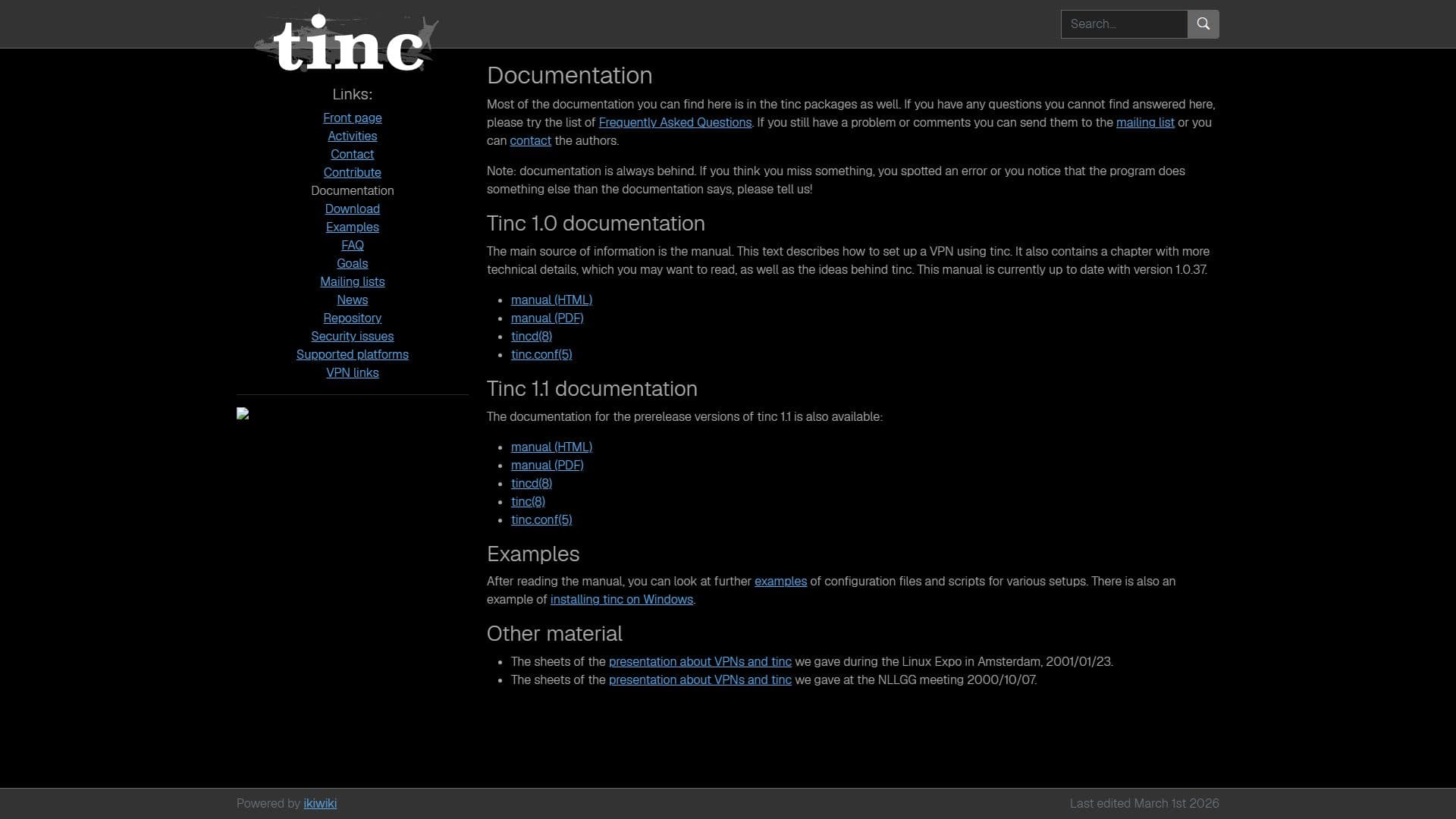This screenshot has width=1456, height=819.
Task: Open VPN links in sidebar
Action: click(353, 372)
